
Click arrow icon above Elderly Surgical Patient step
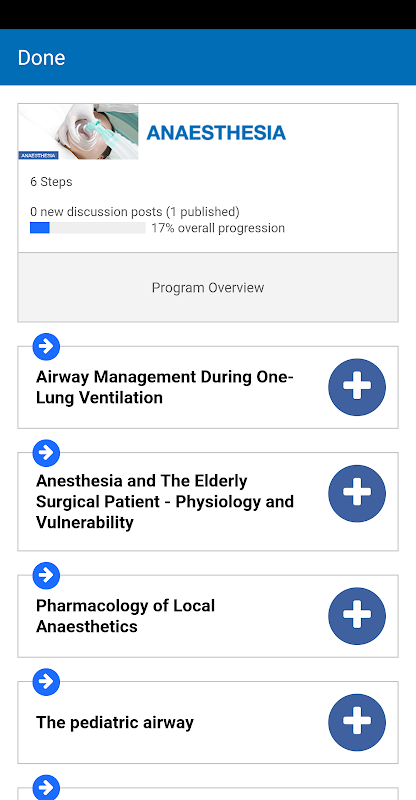(x=46, y=453)
